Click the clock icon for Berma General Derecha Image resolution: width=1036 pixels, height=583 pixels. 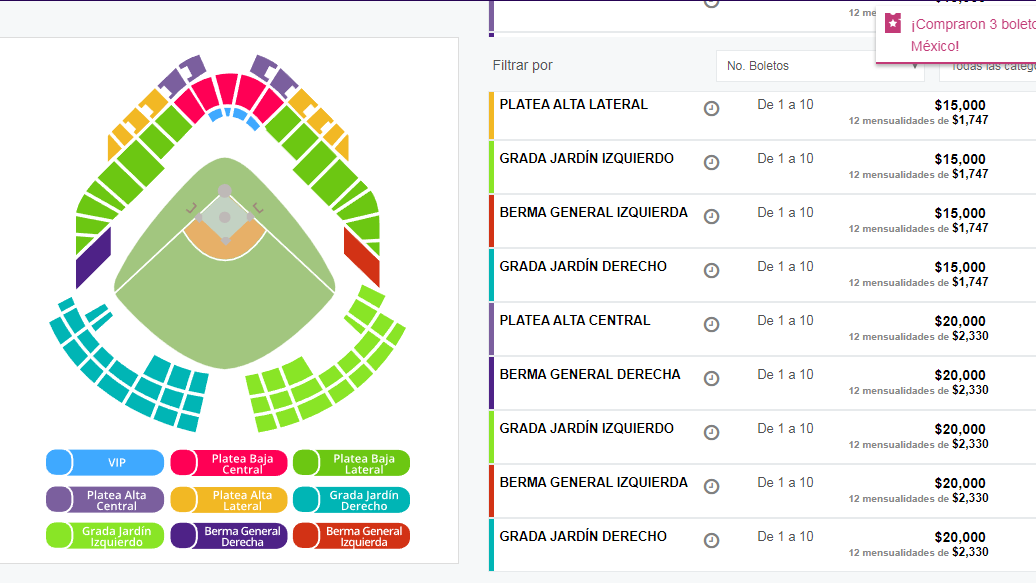click(x=711, y=378)
